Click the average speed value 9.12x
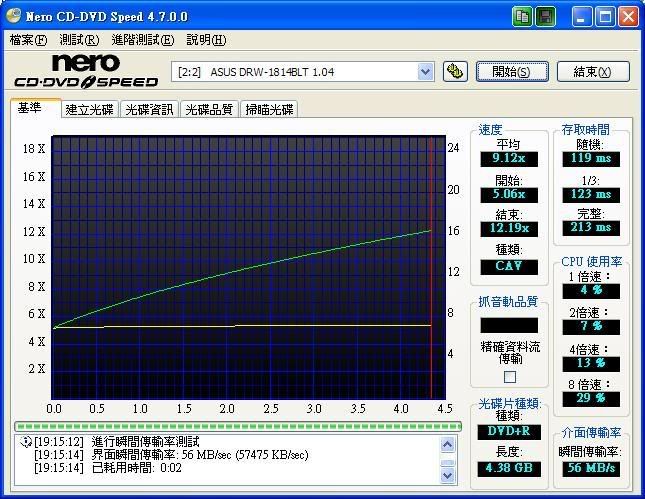Screen dimensions: 645x499 click(509, 158)
